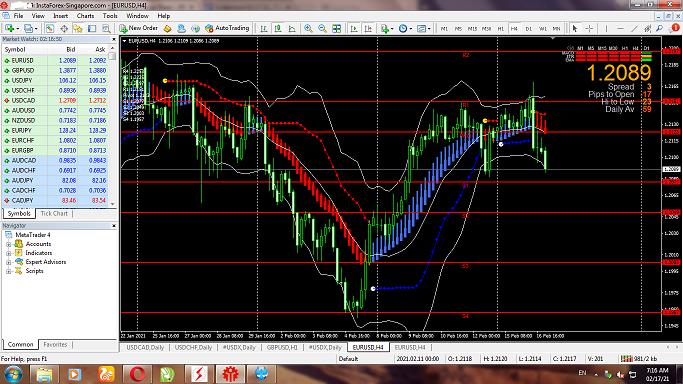Click the Windows Start button
The height and width of the screenshot is (384, 683).
pos(13,374)
